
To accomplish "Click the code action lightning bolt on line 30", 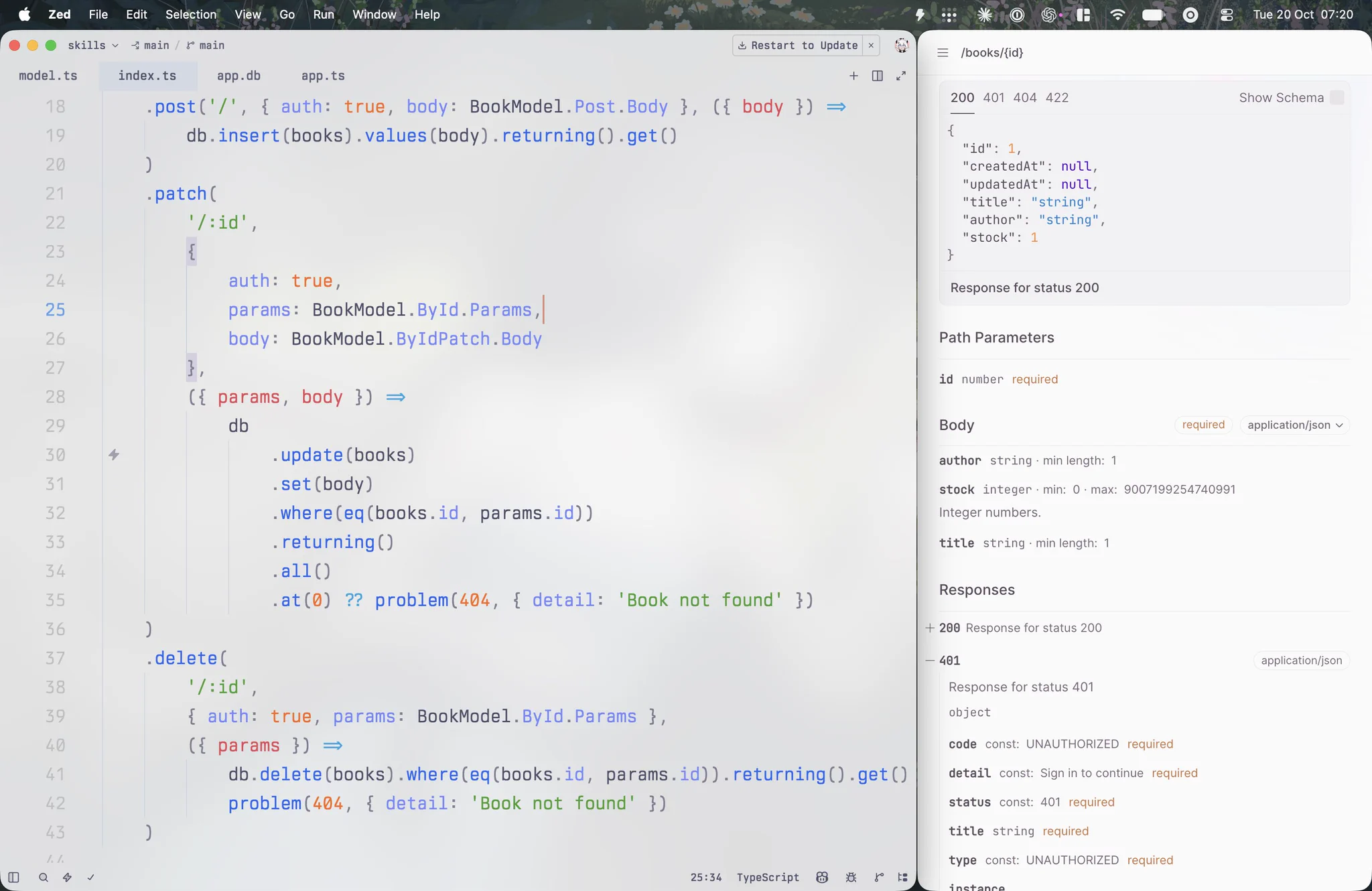I will (x=114, y=455).
